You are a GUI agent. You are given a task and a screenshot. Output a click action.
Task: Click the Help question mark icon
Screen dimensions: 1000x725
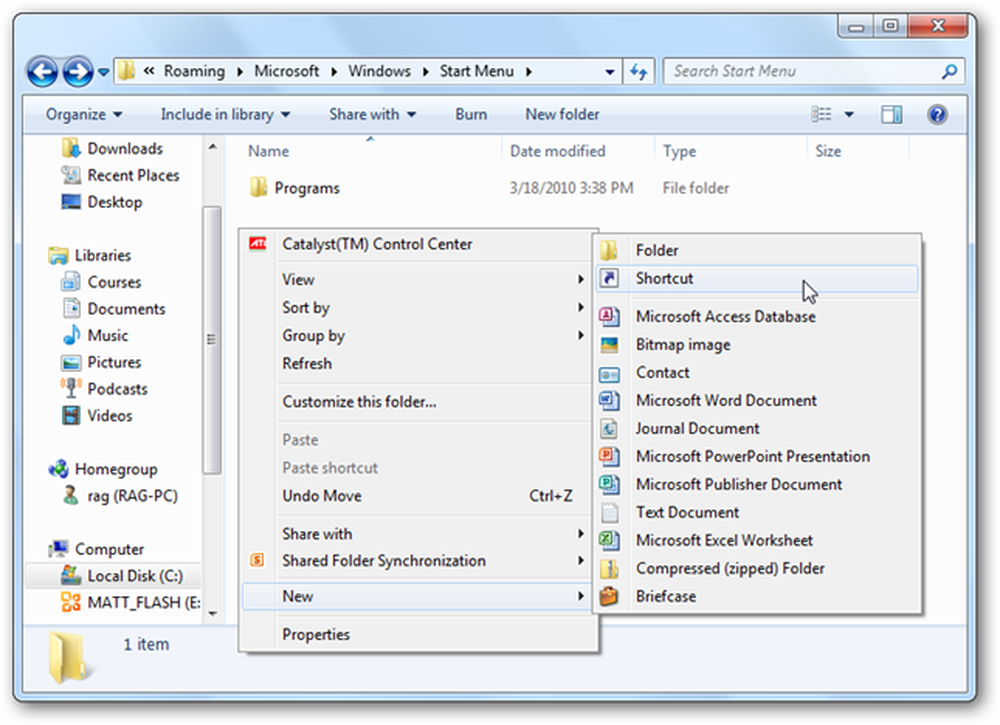coord(937,115)
